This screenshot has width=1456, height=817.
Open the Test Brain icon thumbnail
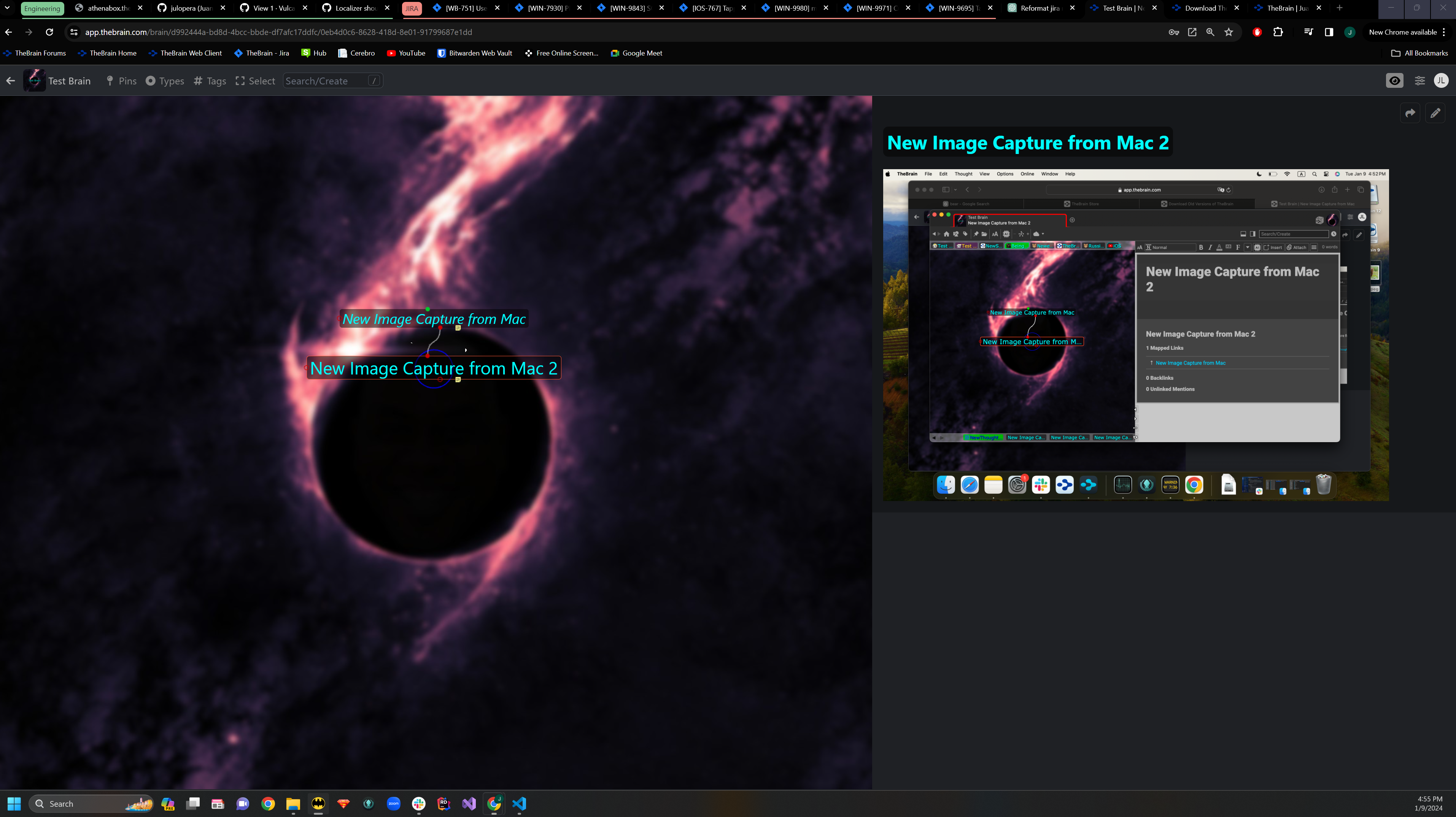[x=34, y=81]
